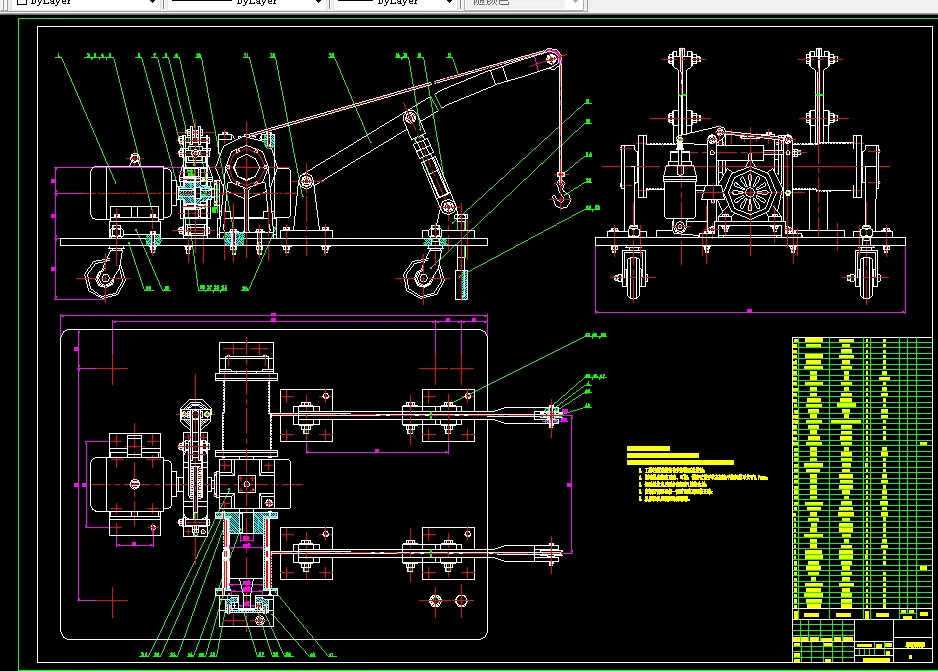The width and height of the screenshot is (938, 671).
Task: Select the yellow parts list table
Action: coord(862,478)
